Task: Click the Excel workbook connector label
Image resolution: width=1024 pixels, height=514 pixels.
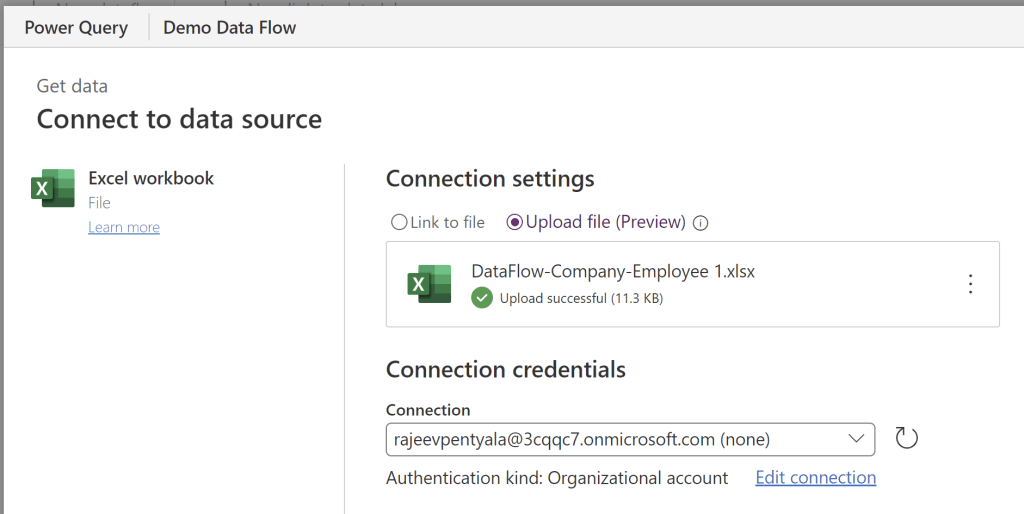Action: (x=151, y=178)
